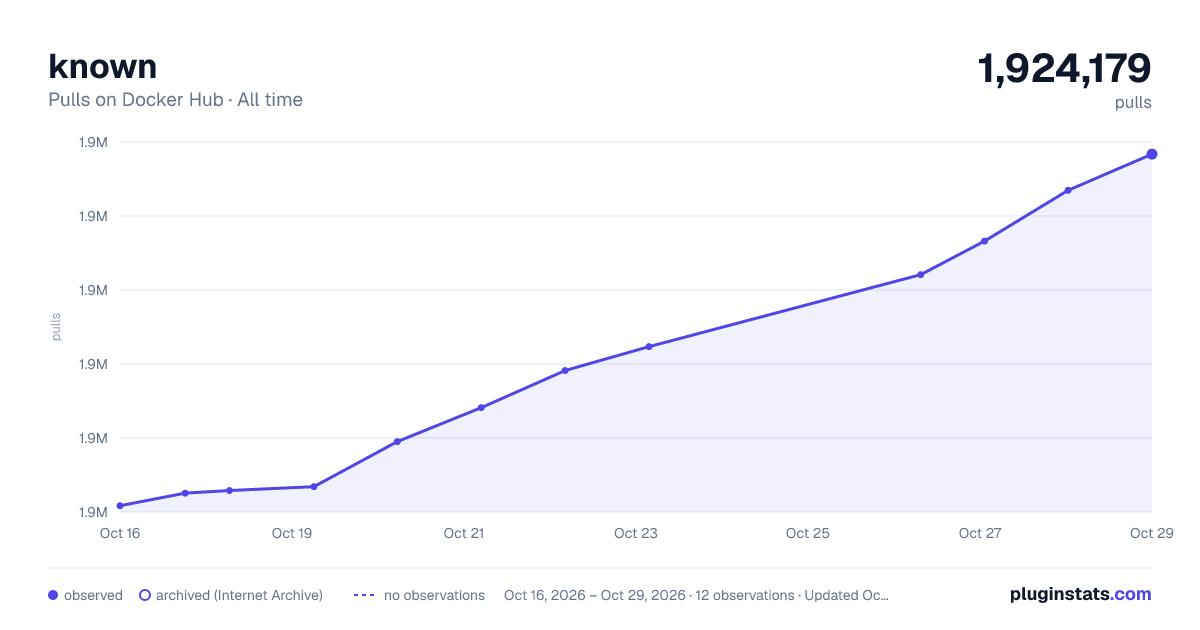Click the 'archived (Internet Archive)' legend circle
This screenshot has width=1200, height=630.
145,595
